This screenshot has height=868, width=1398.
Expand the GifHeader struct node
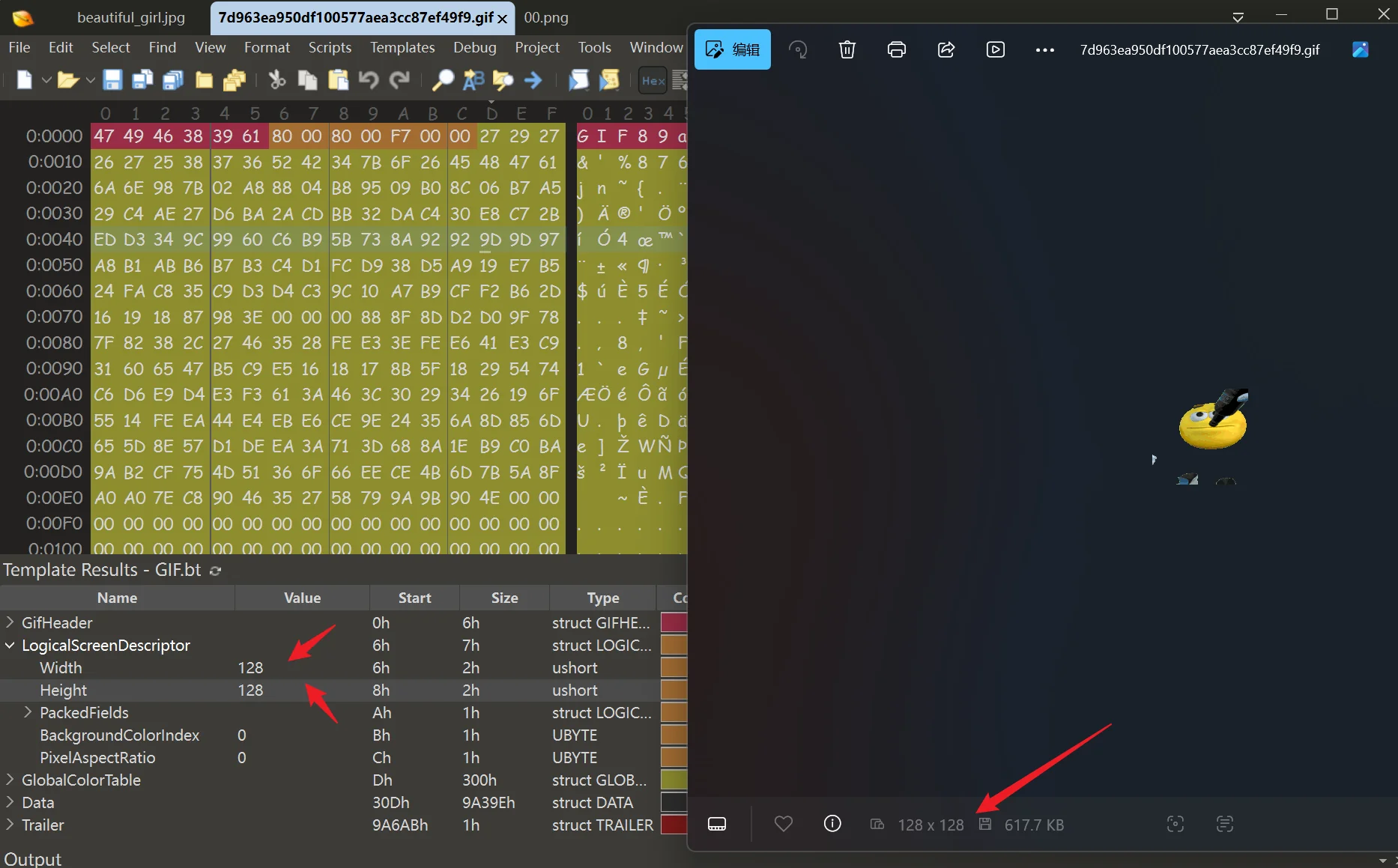[x=10, y=622]
